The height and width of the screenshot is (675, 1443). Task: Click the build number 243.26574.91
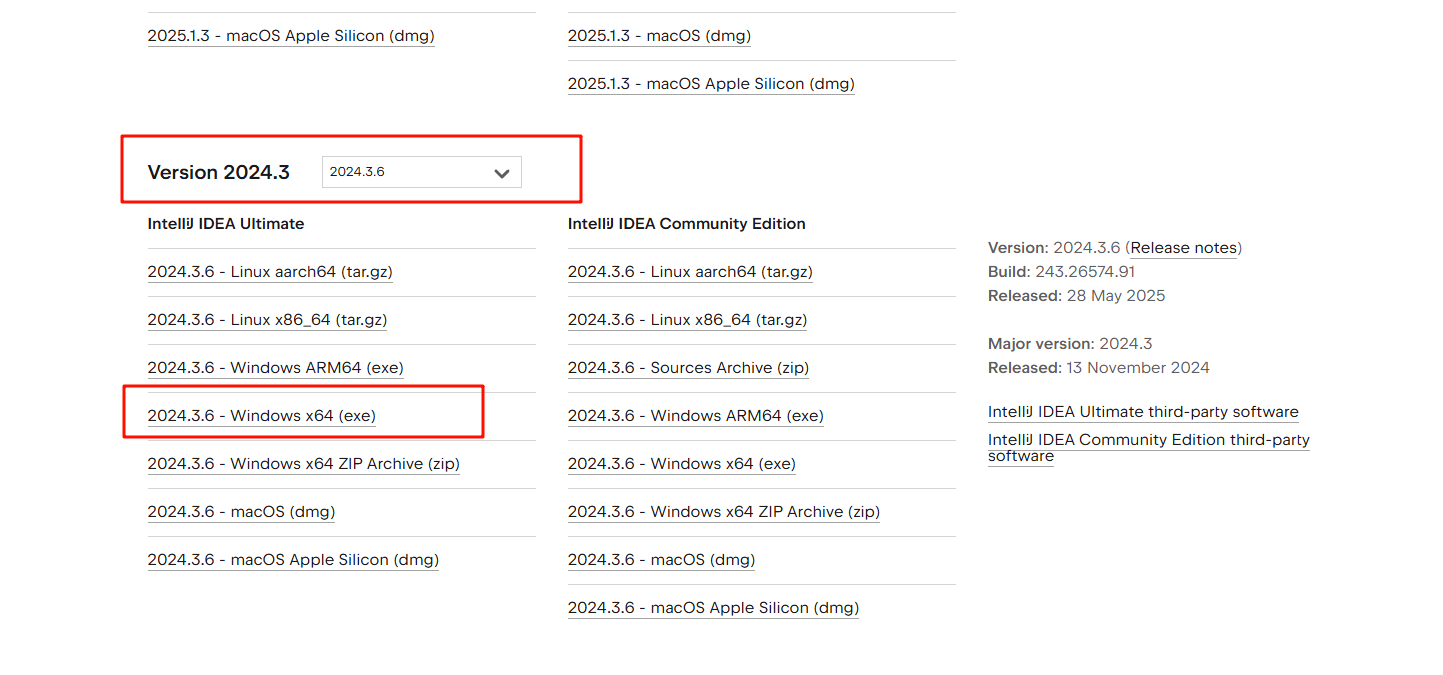[x=1085, y=272]
